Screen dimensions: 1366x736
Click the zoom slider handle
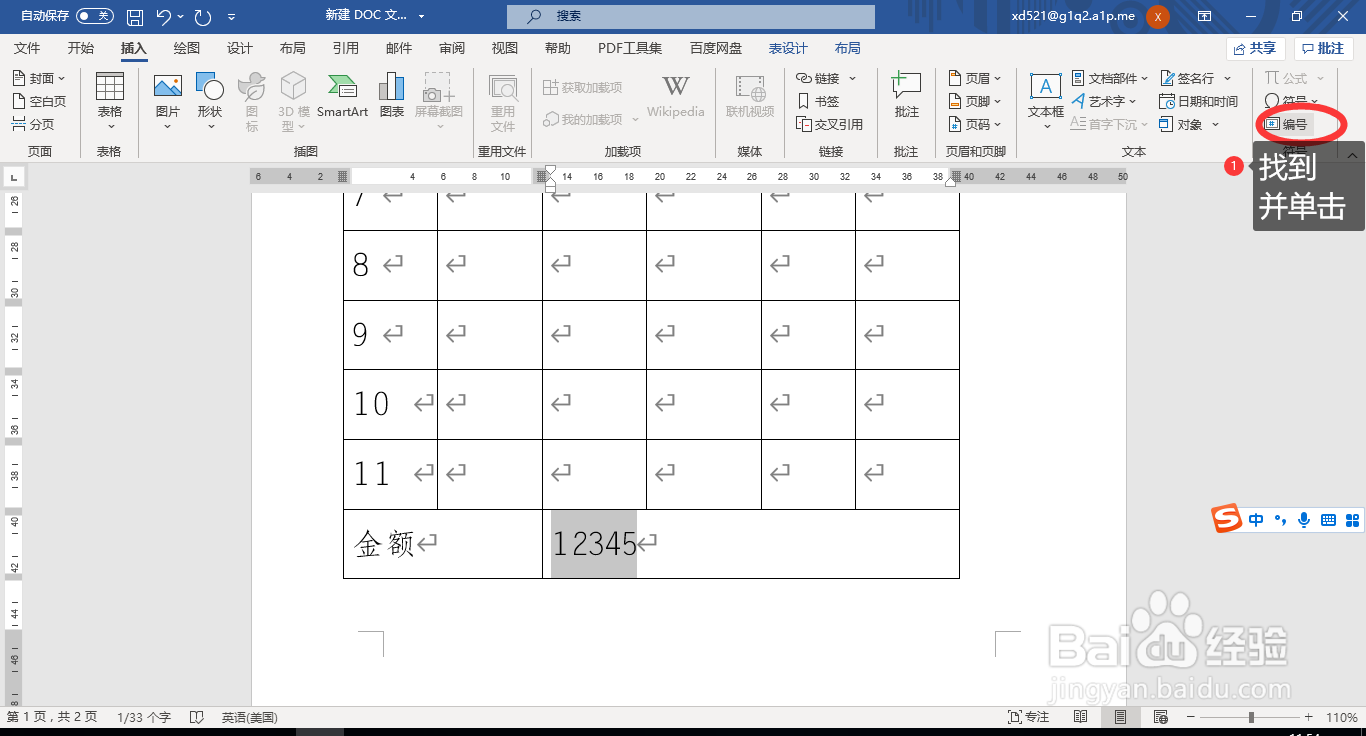1251,717
